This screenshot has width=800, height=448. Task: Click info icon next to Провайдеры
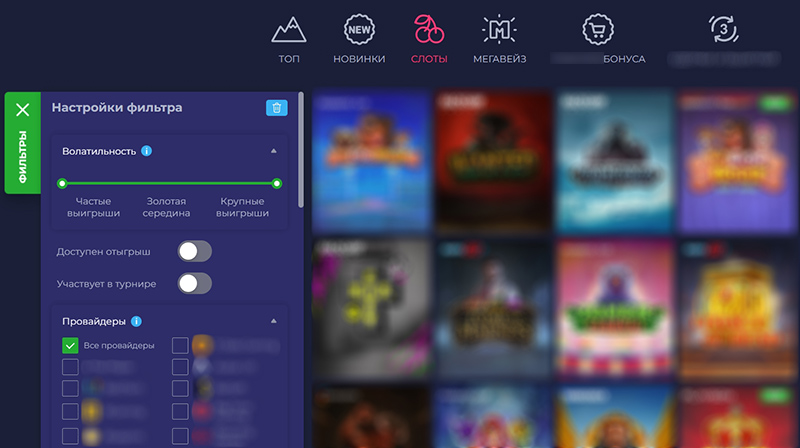pos(136,322)
